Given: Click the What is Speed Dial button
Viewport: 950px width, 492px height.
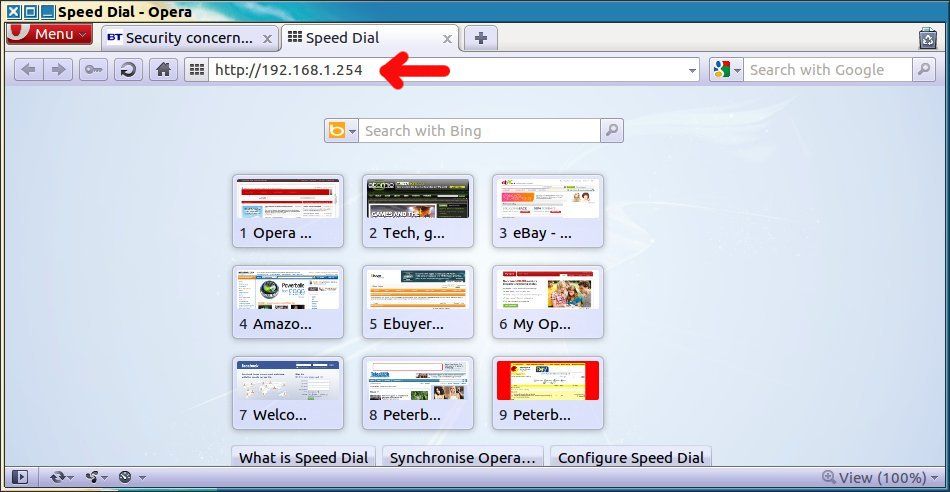Looking at the screenshot, I should pyautogui.click(x=303, y=458).
